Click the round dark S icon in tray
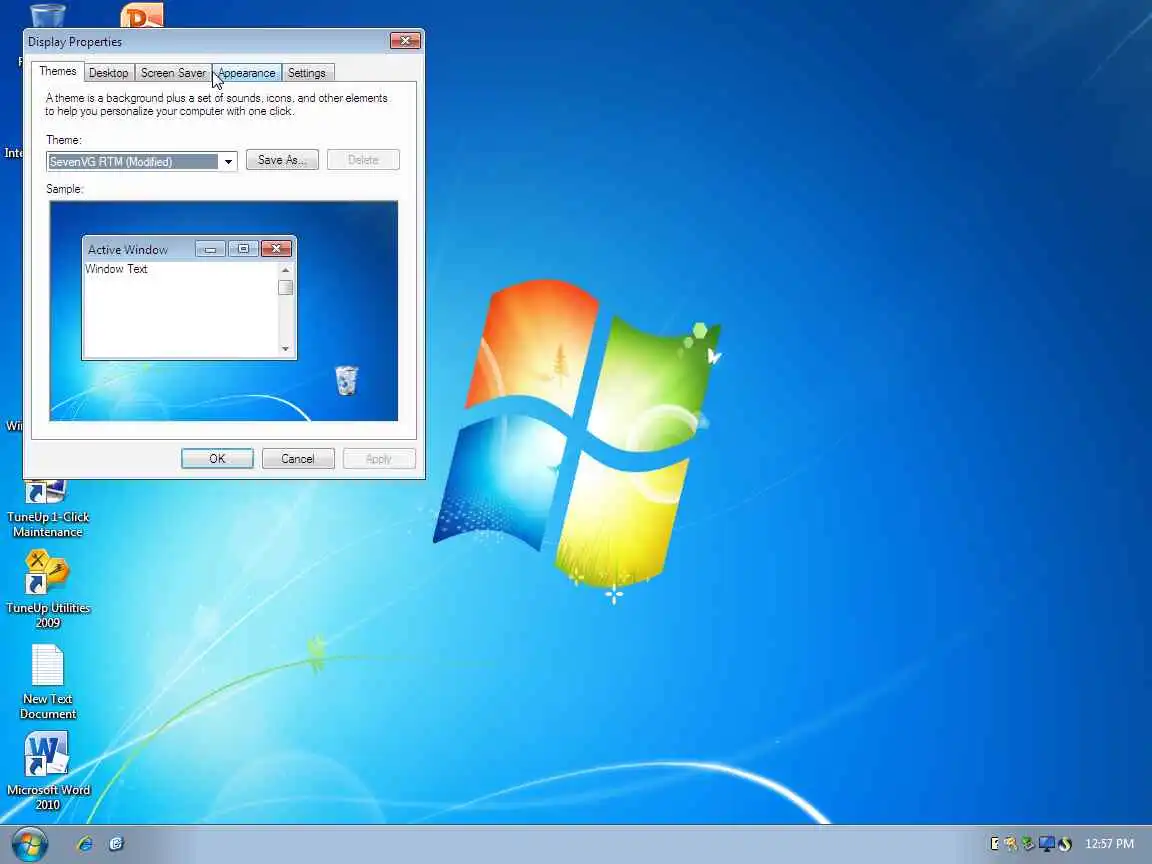 tap(1065, 844)
